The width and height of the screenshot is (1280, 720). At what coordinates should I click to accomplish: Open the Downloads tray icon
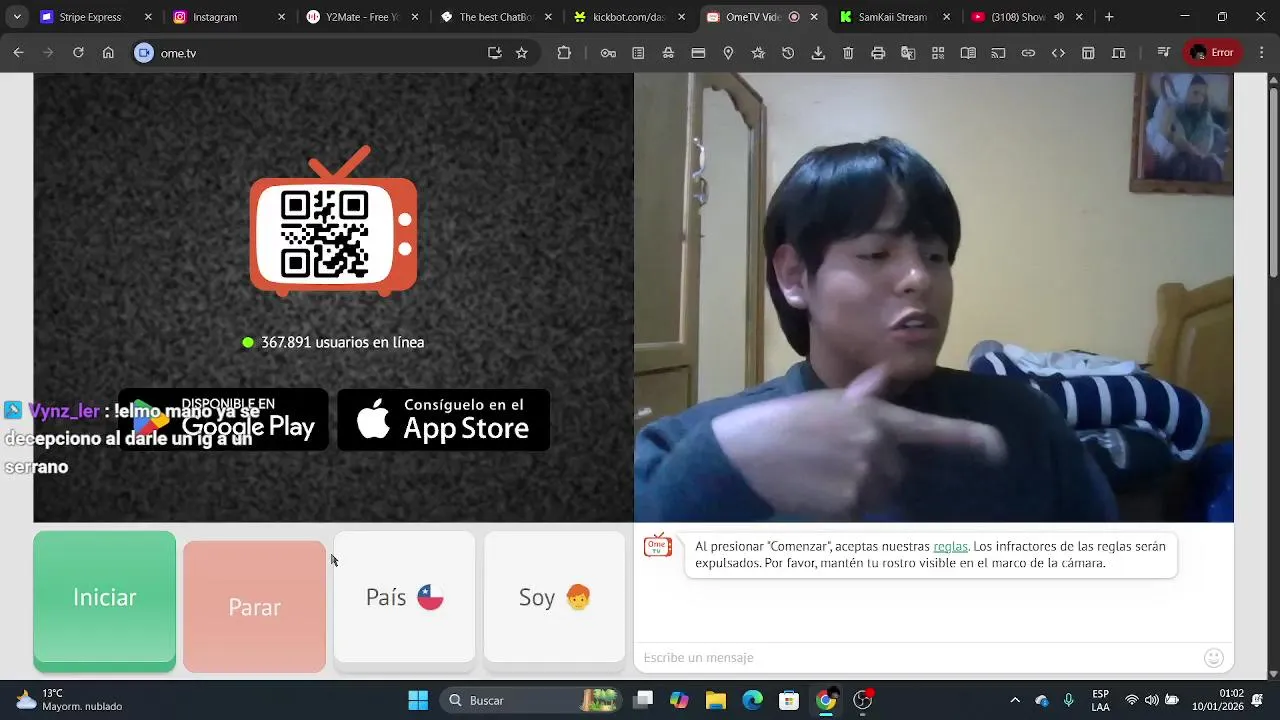pyautogui.click(x=818, y=53)
